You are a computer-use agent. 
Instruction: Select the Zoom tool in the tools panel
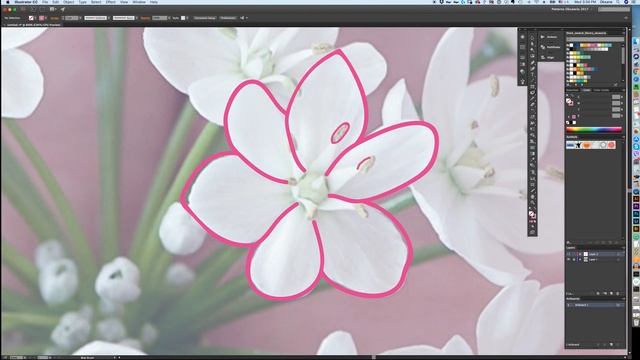click(x=532, y=202)
